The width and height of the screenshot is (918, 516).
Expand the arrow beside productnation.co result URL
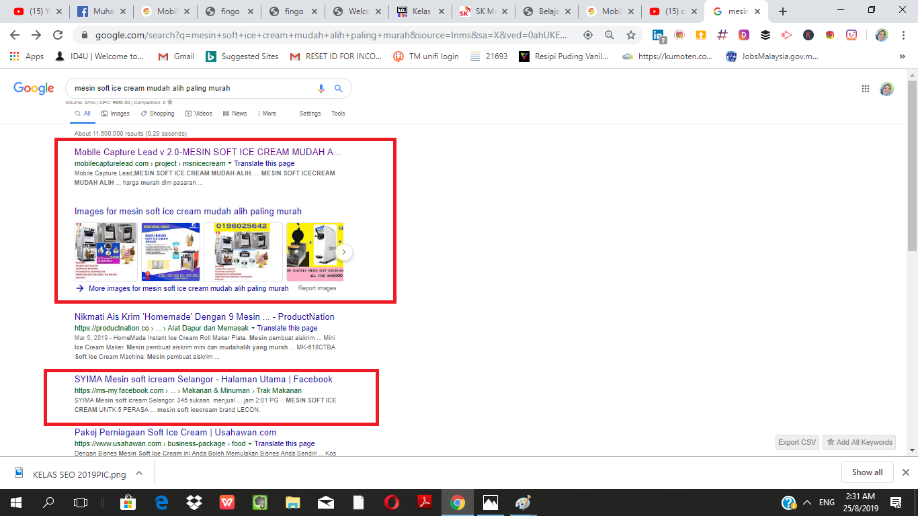pos(252,328)
